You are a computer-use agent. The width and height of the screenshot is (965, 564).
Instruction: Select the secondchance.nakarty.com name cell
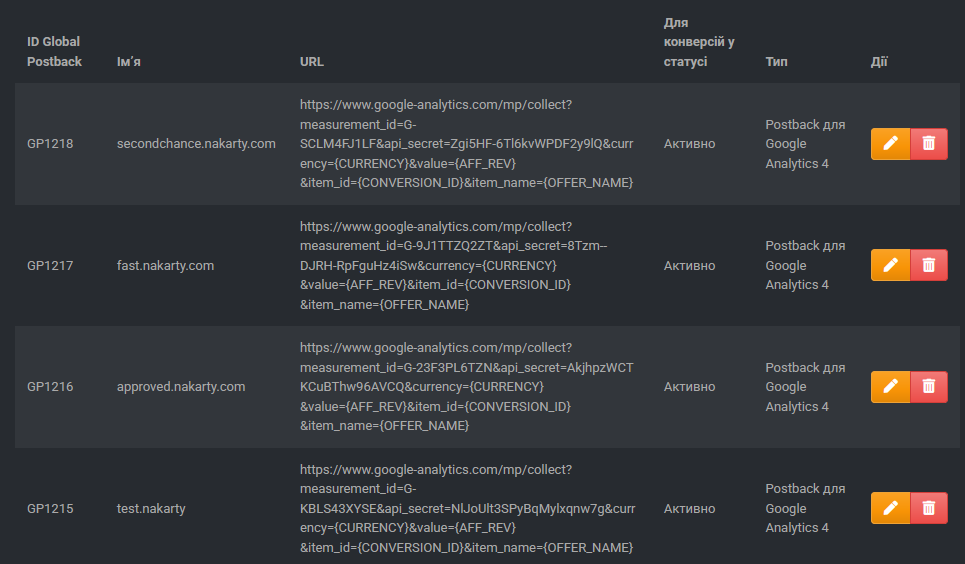[x=196, y=143]
